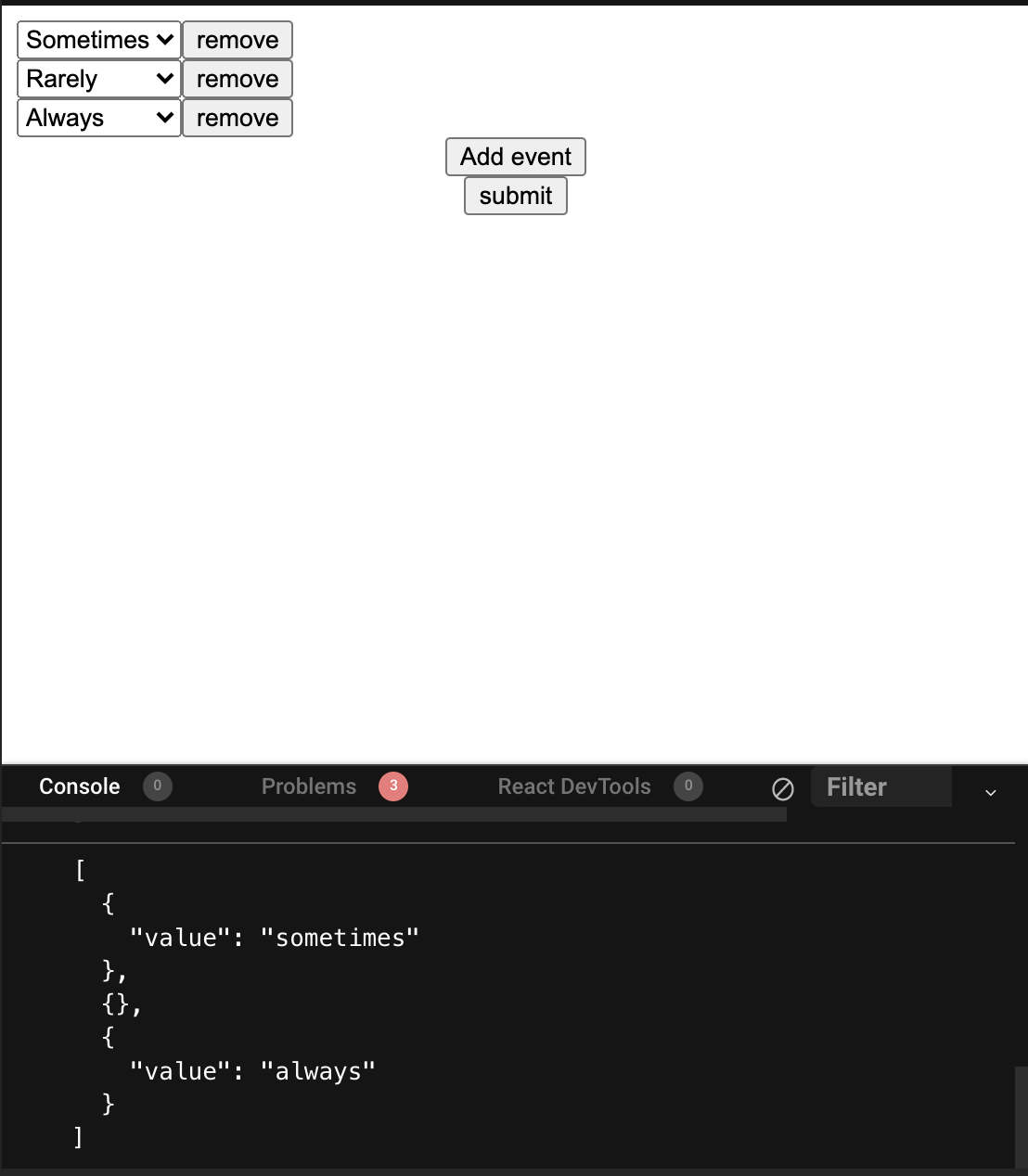Switch to the Problems tab

(308, 786)
